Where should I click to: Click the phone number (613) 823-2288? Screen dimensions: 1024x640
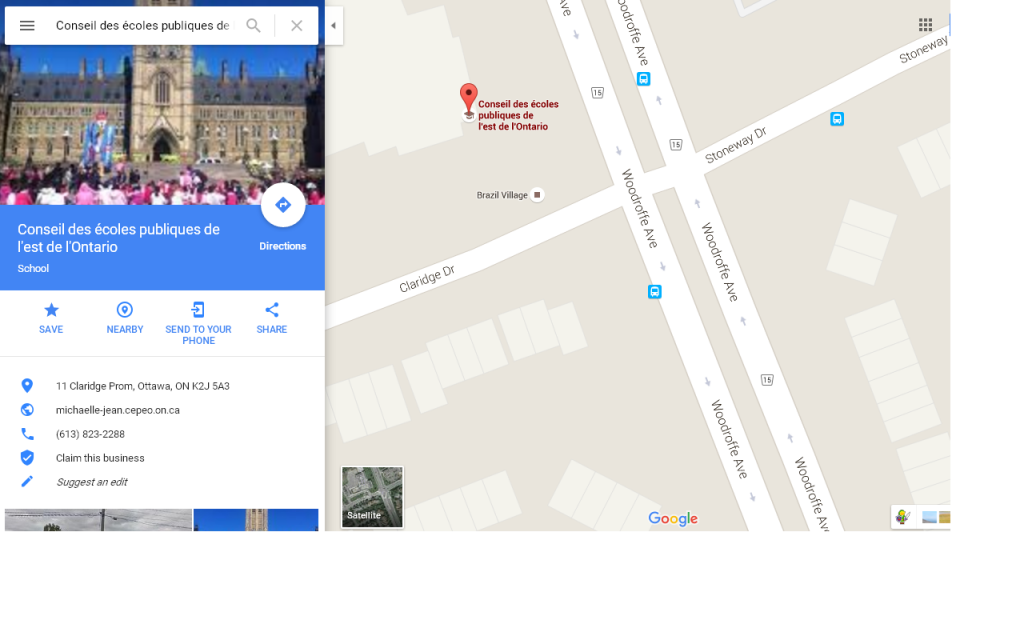(x=90, y=434)
